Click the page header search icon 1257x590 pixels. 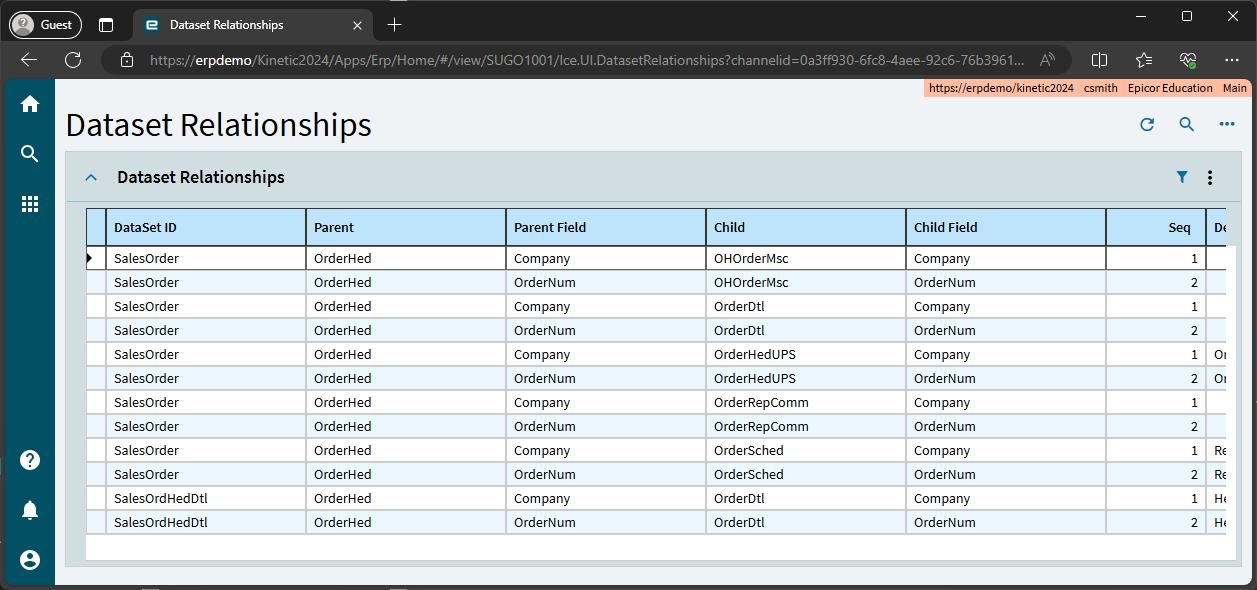[x=1186, y=125]
